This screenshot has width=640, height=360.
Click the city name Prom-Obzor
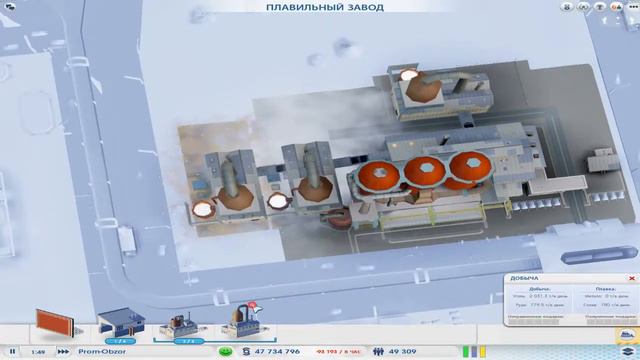coord(102,351)
